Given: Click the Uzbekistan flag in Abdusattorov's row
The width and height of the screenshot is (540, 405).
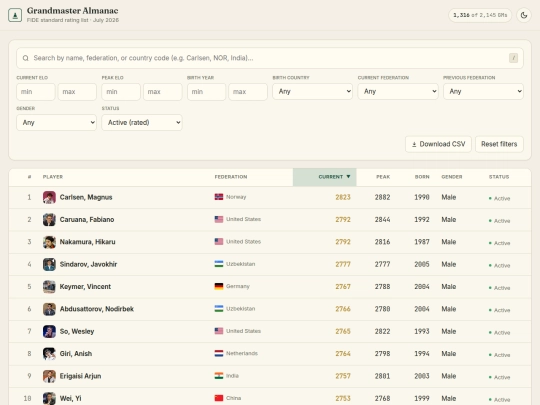Looking at the screenshot, I should 219,309.
